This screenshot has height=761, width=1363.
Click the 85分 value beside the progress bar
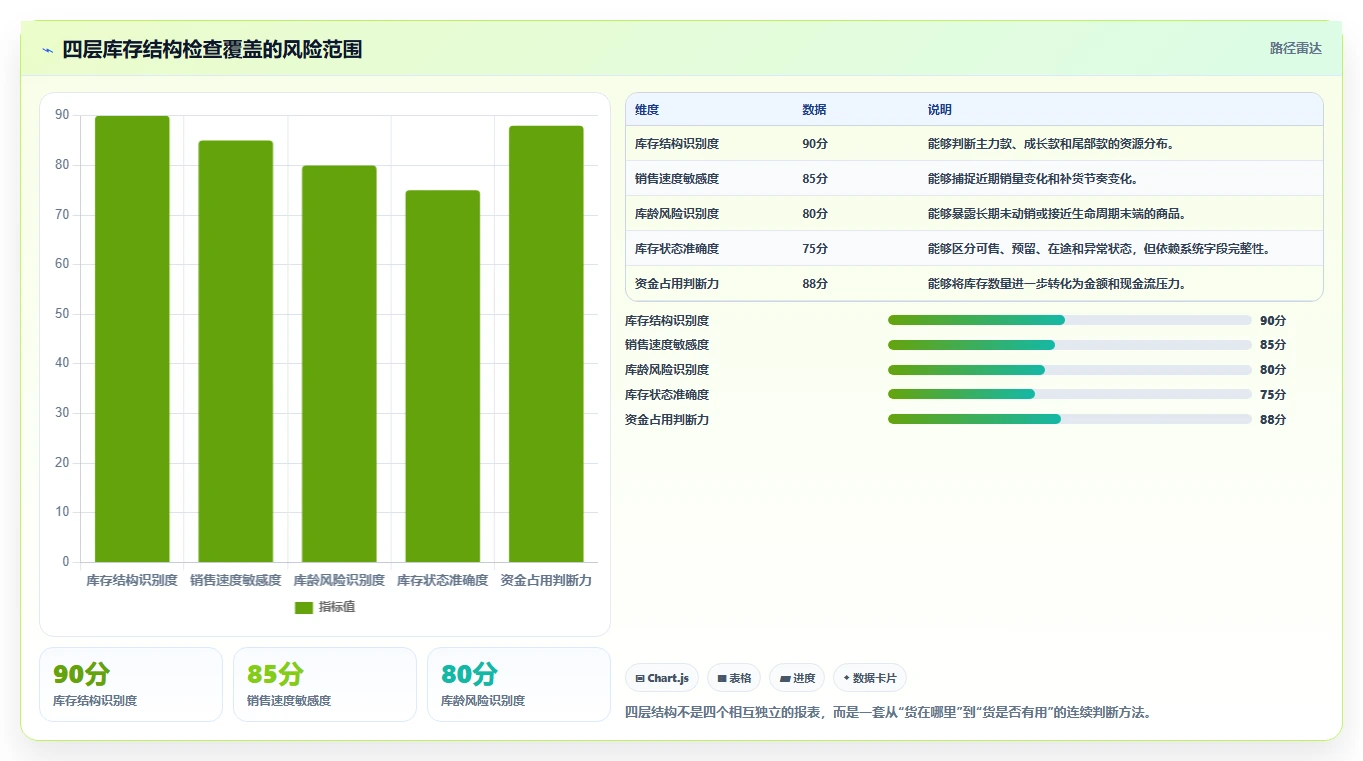(x=1273, y=345)
